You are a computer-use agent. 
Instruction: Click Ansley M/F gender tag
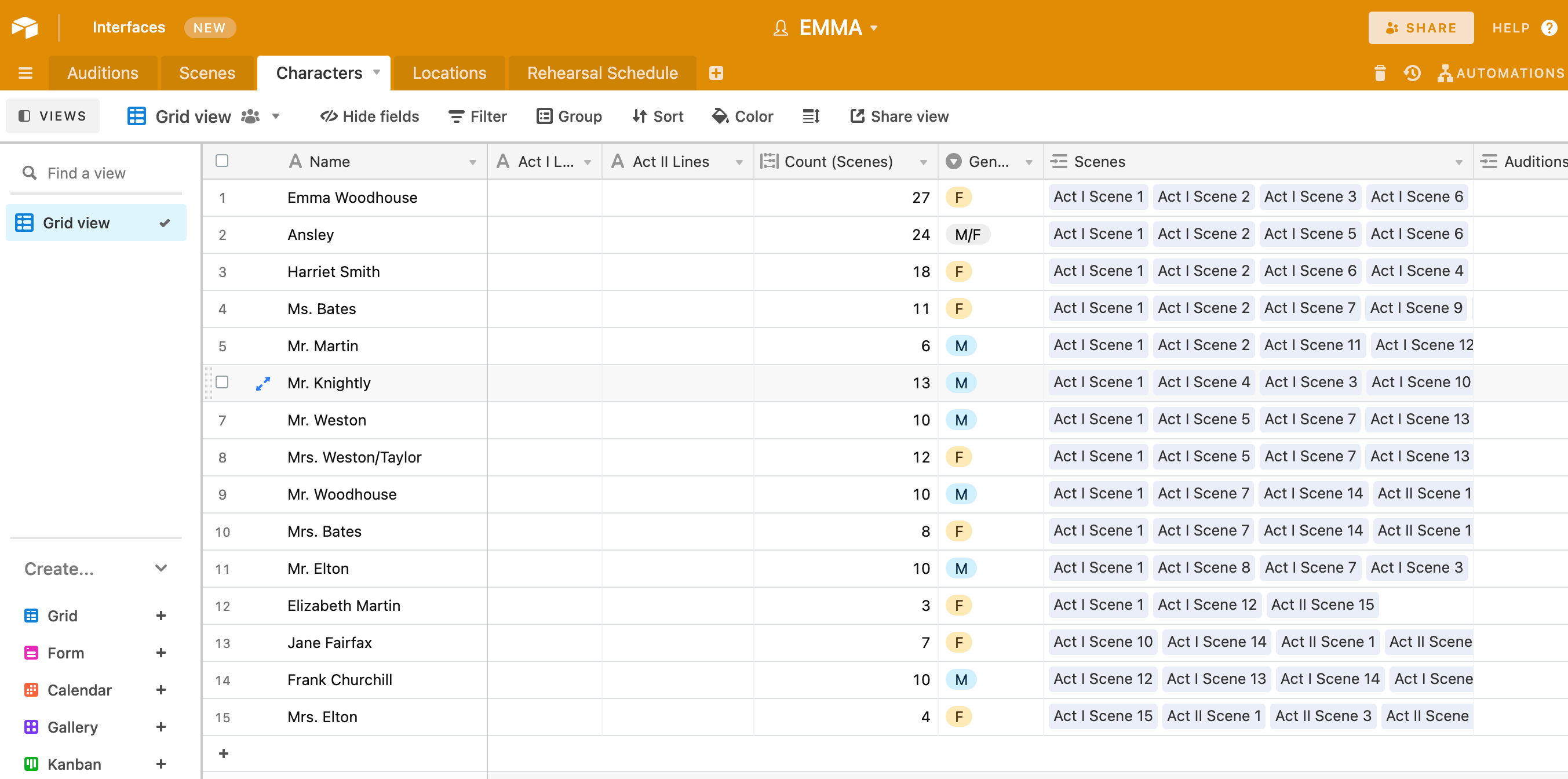967,235
